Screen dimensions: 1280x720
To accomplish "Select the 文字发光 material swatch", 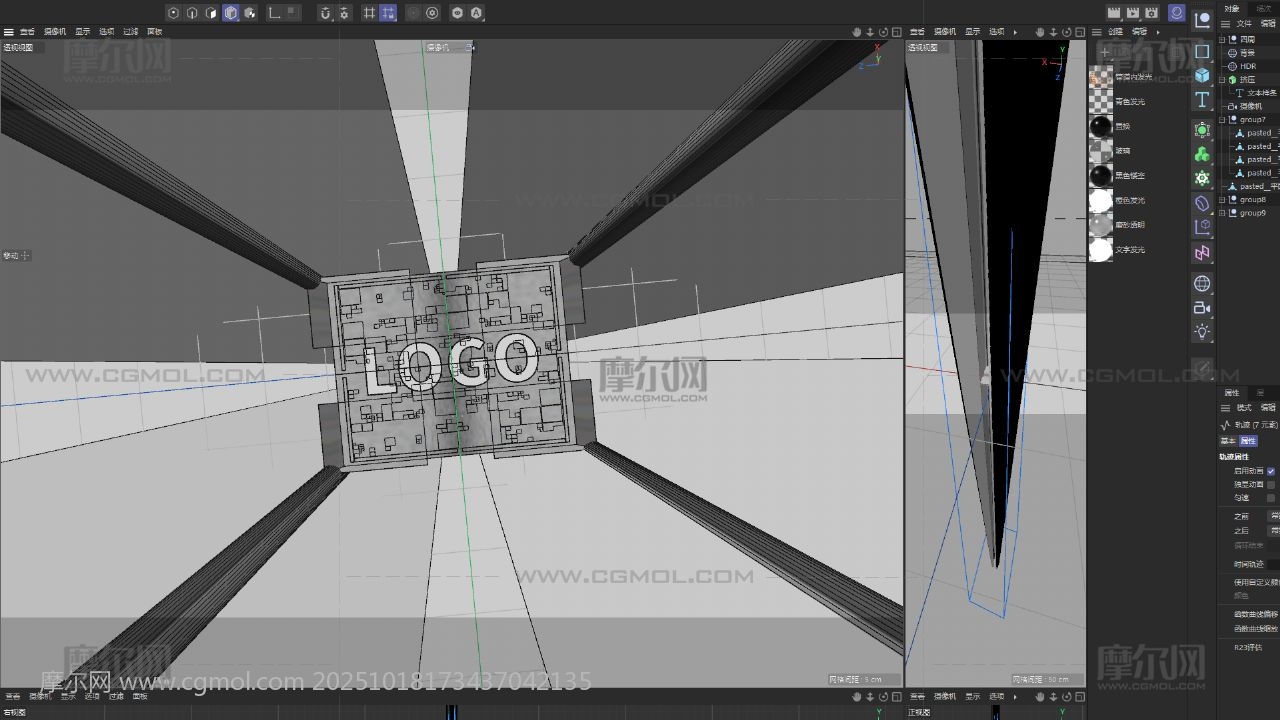I will tap(1100, 250).
